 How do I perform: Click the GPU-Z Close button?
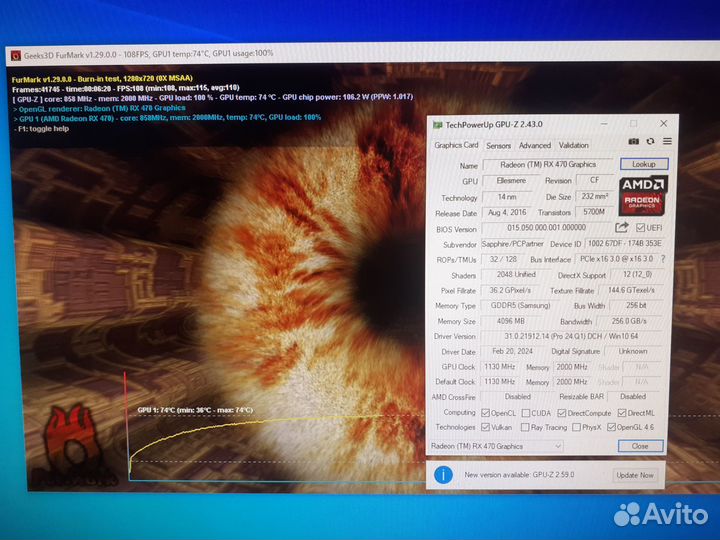tap(640, 446)
